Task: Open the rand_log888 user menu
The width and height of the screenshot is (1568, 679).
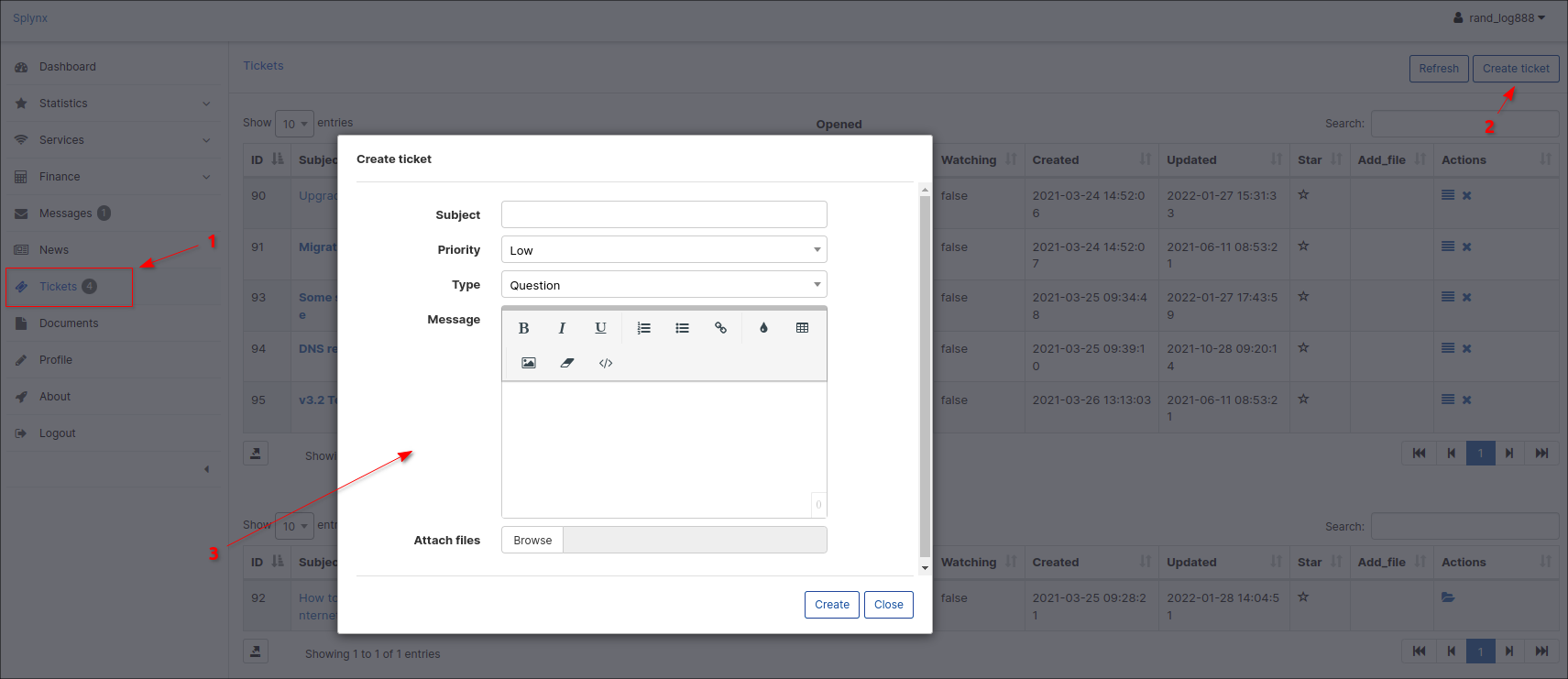Action: tap(1499, 17)
